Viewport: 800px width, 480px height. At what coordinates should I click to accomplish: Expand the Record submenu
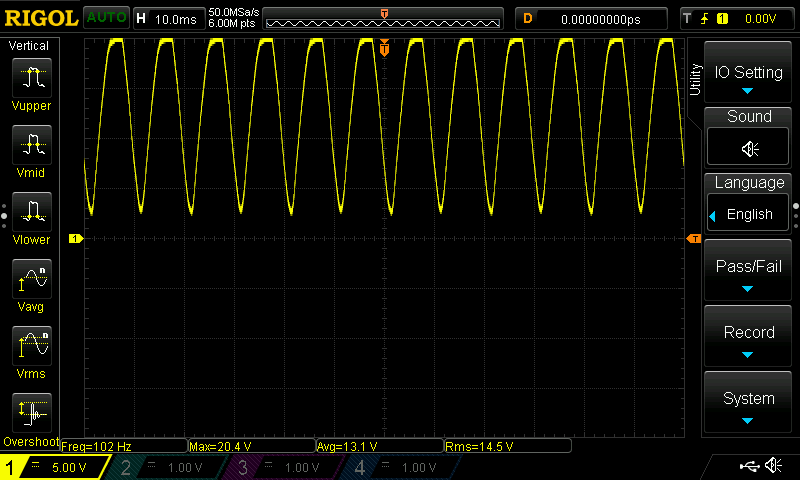tap(748, 337)
